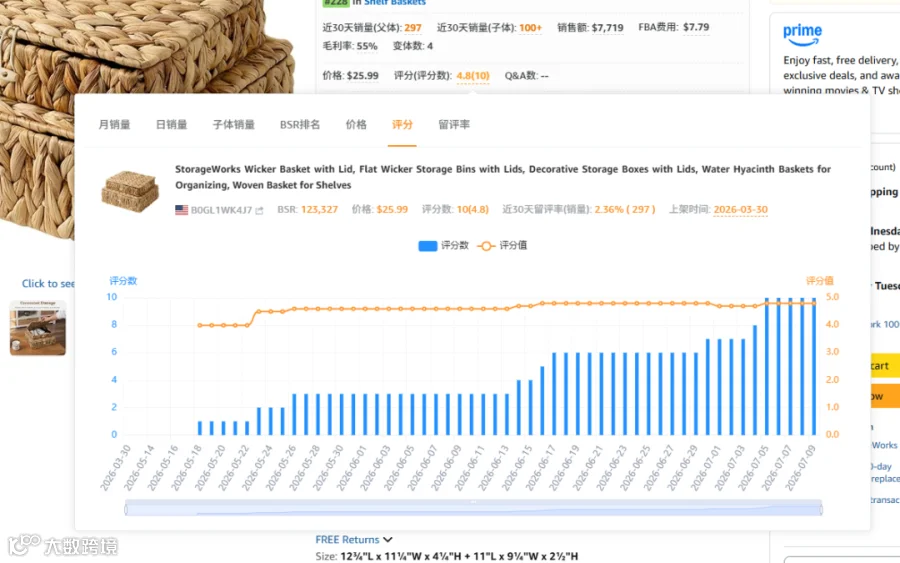The image size is (900, 563).
Task: Click the 'Click to see' full view link
Action: click(x=48, y=284)
